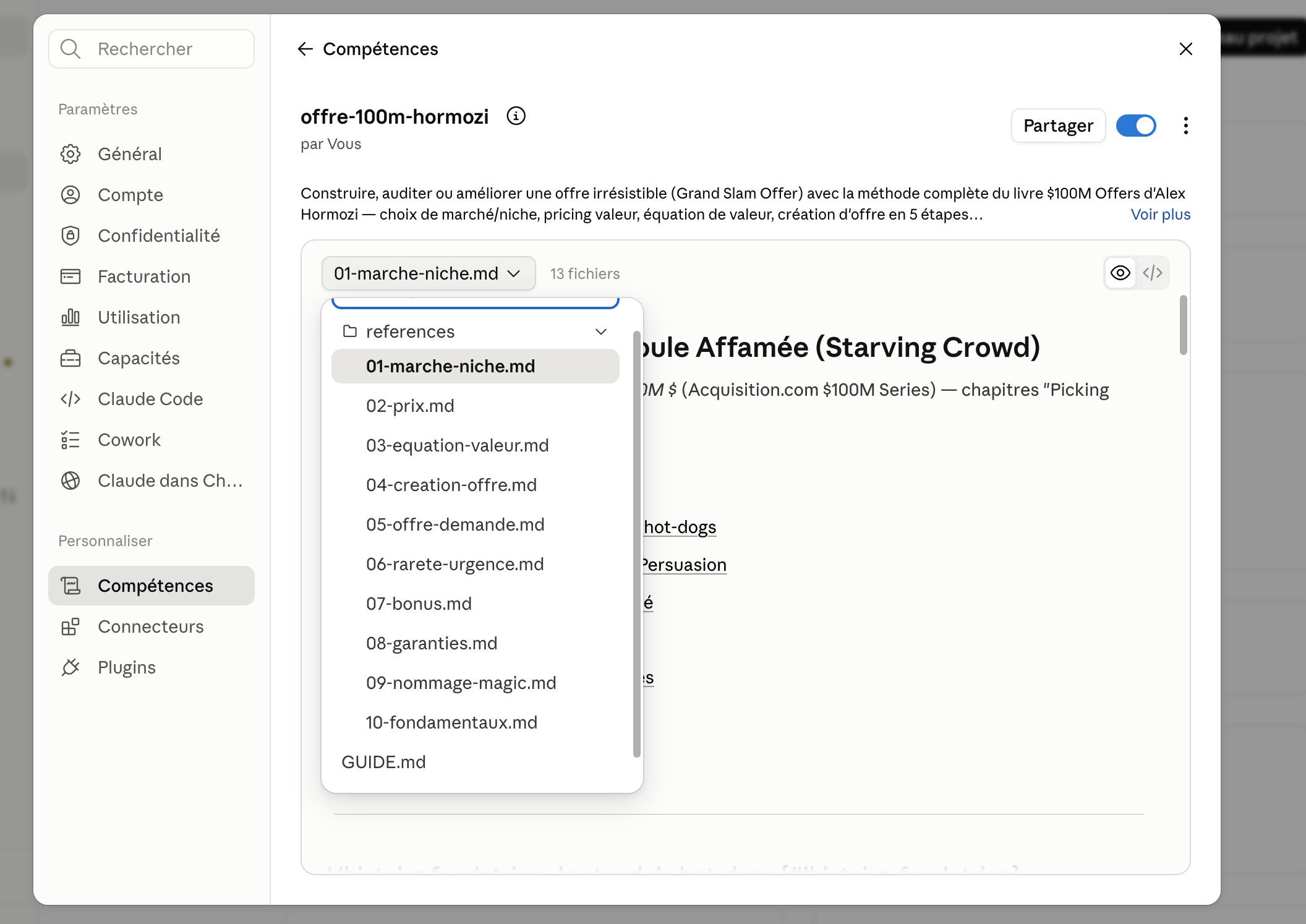The image size is (1306, 924).
Task: Select Compétences in sidebar
Action: 152,586
